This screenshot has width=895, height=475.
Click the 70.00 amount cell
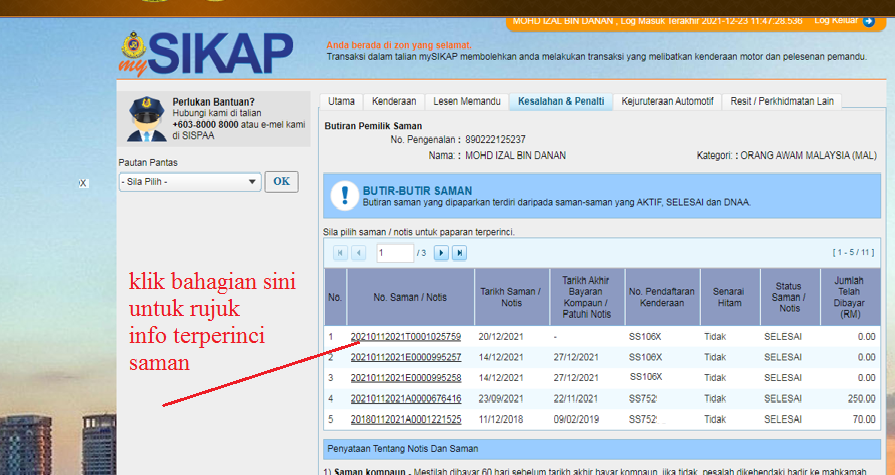pyautogui.click(x=864, y=419)
